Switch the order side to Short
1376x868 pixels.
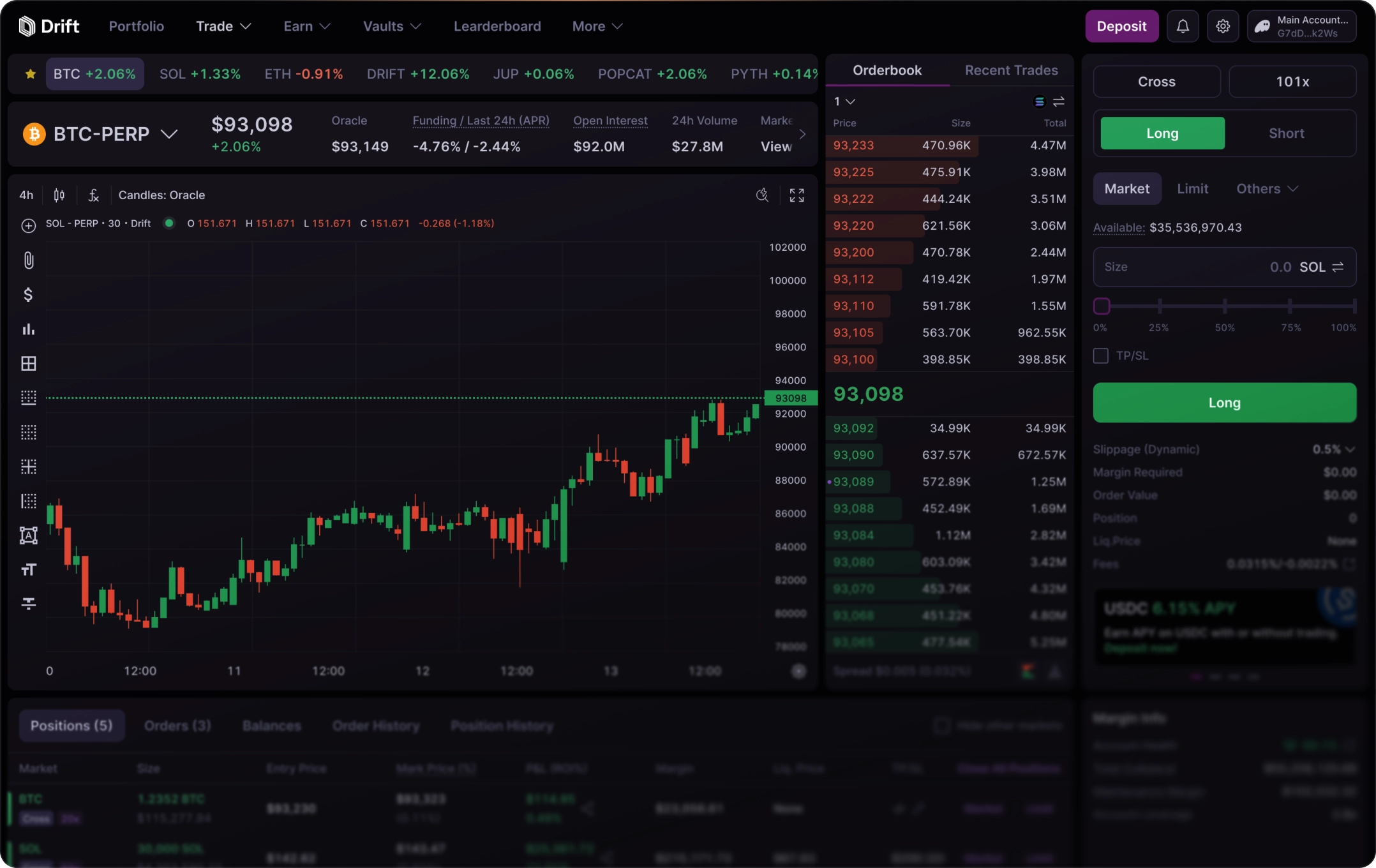1286,133
